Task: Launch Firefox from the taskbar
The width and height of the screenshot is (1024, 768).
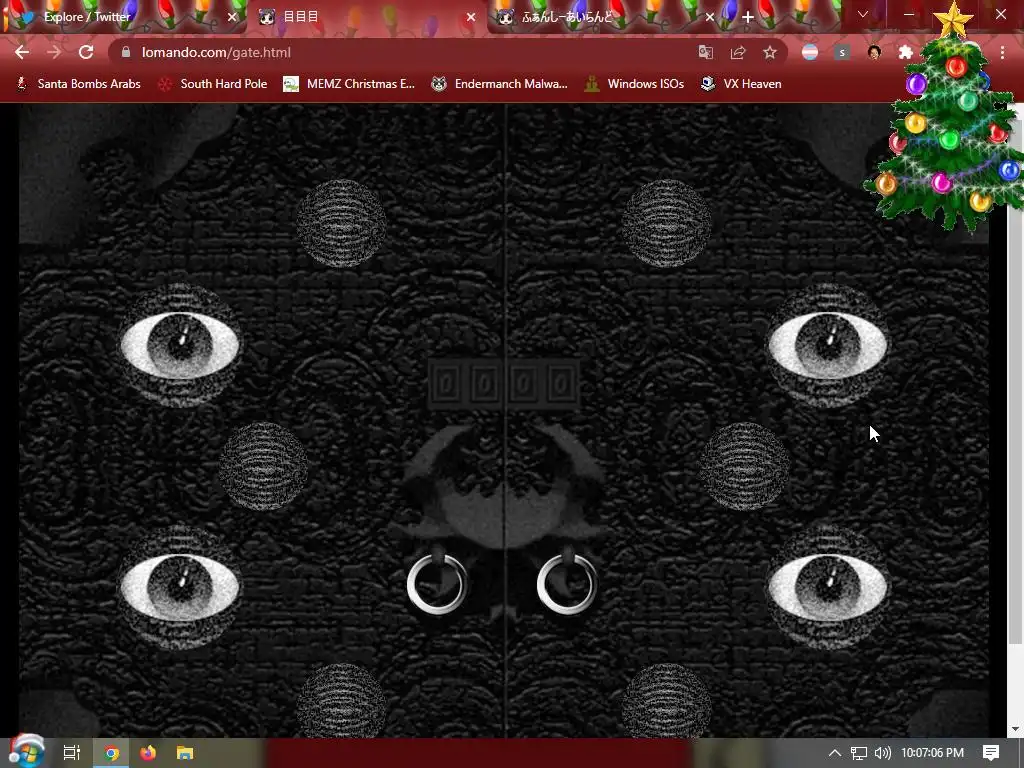Action: point(148,753)
